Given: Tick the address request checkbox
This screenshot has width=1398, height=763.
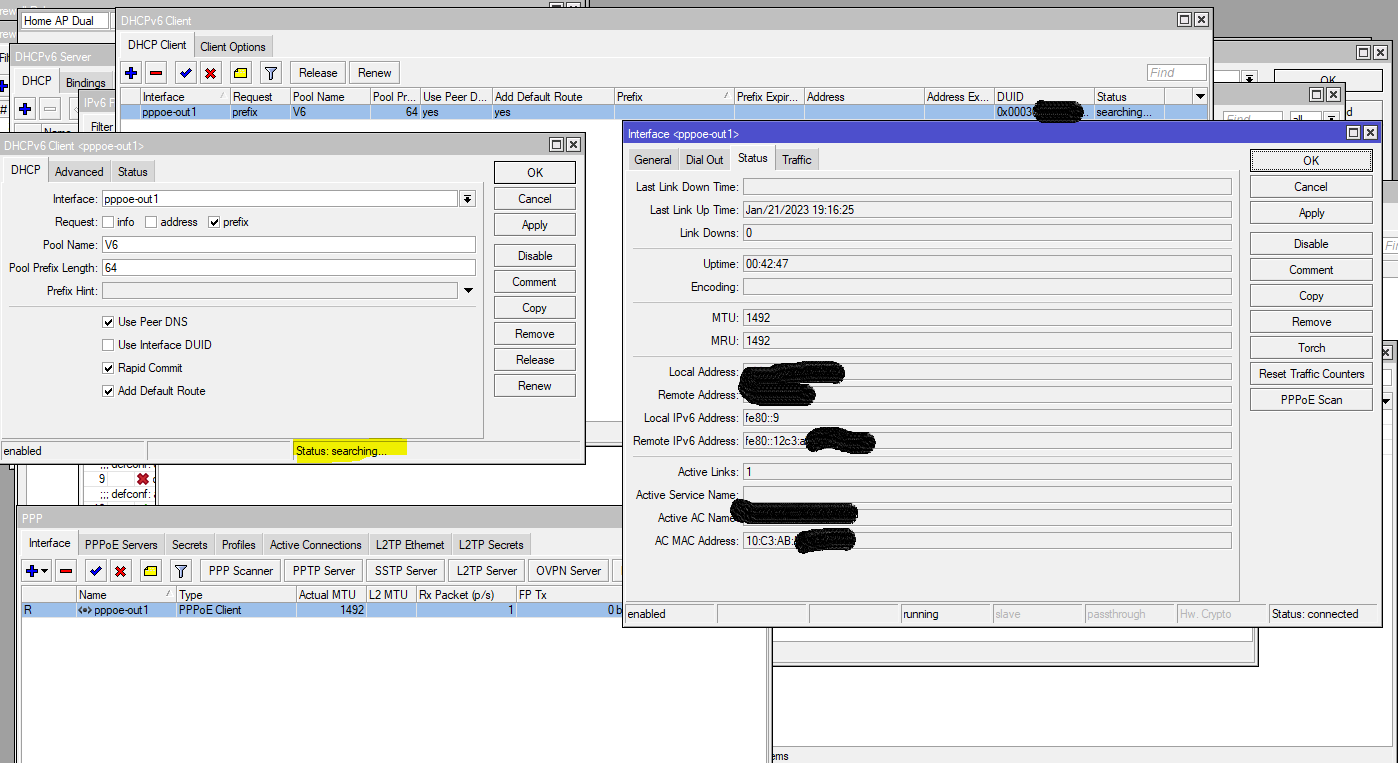Looking at the screenshot, I should click(x=151, y=222).
